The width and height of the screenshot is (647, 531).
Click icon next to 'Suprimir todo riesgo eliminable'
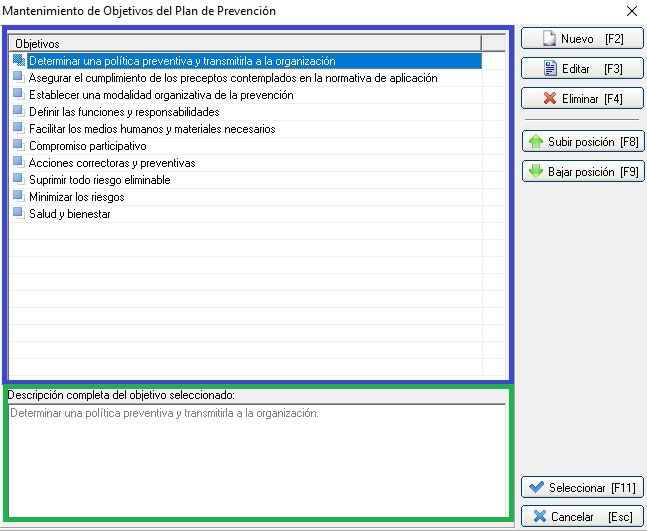(x=19, y=180)
